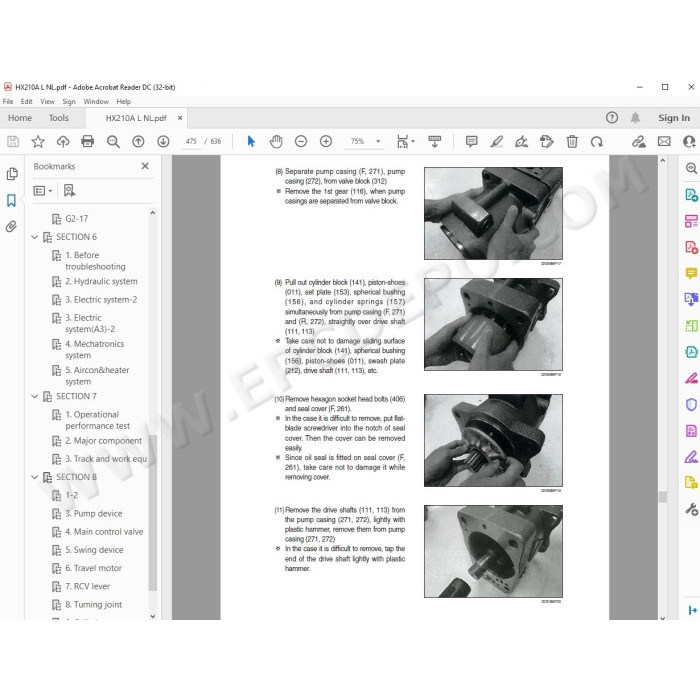This screenshot has height=700, width=700.
Task: Open the Find text magnifier
Action: [x=113, y=142]
